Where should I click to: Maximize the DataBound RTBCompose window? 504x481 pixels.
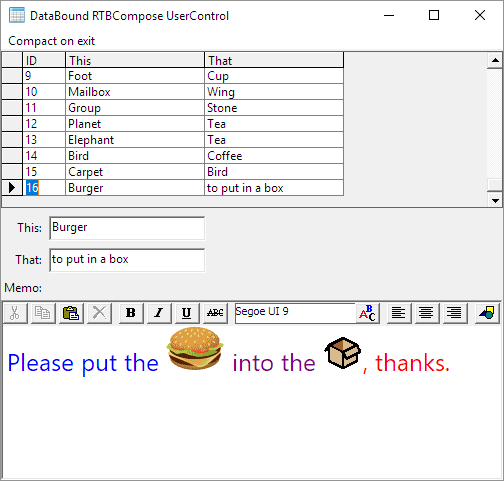coord(434,15)
